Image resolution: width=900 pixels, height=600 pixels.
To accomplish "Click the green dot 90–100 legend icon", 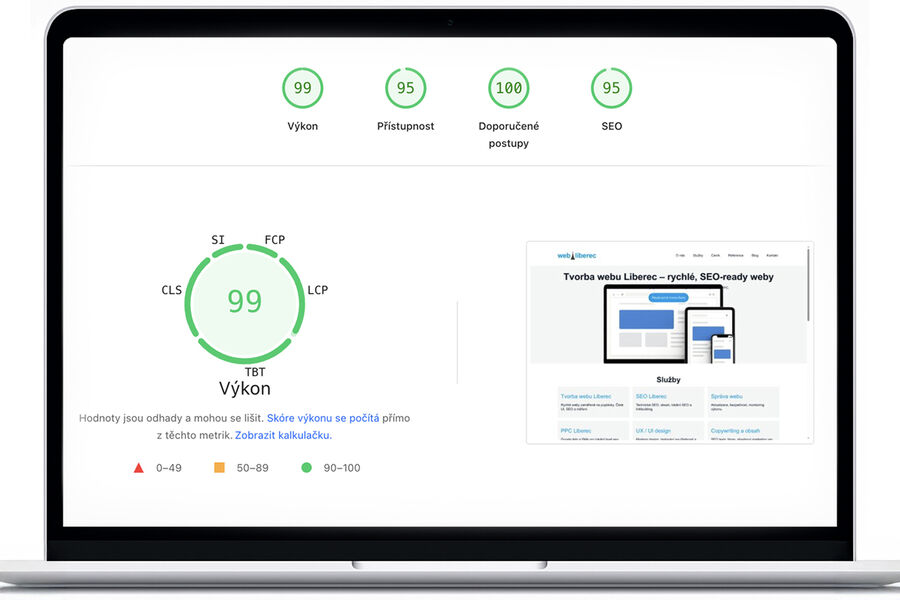I will (x=306, y=467).
